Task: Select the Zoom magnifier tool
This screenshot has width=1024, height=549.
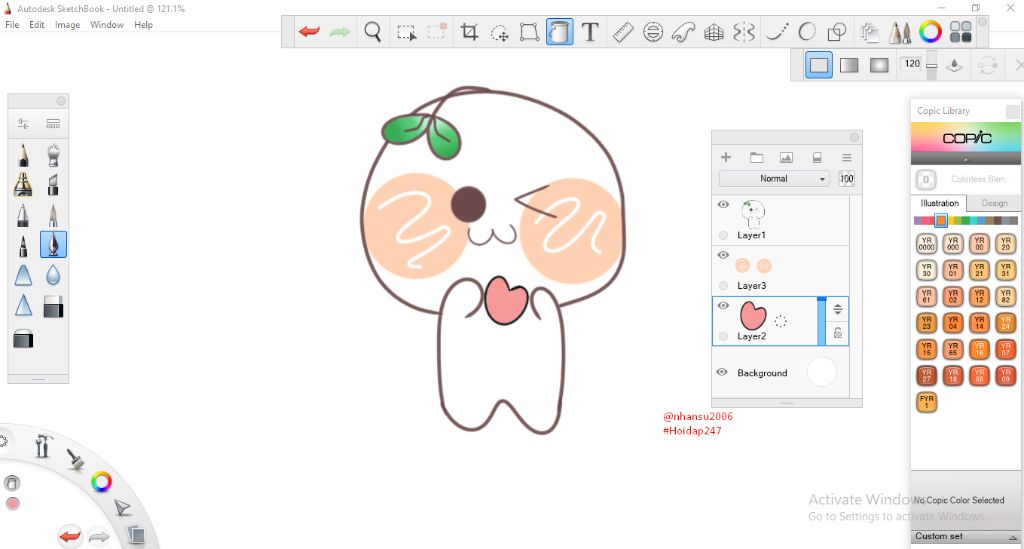Action: click(x=372, y=31)
